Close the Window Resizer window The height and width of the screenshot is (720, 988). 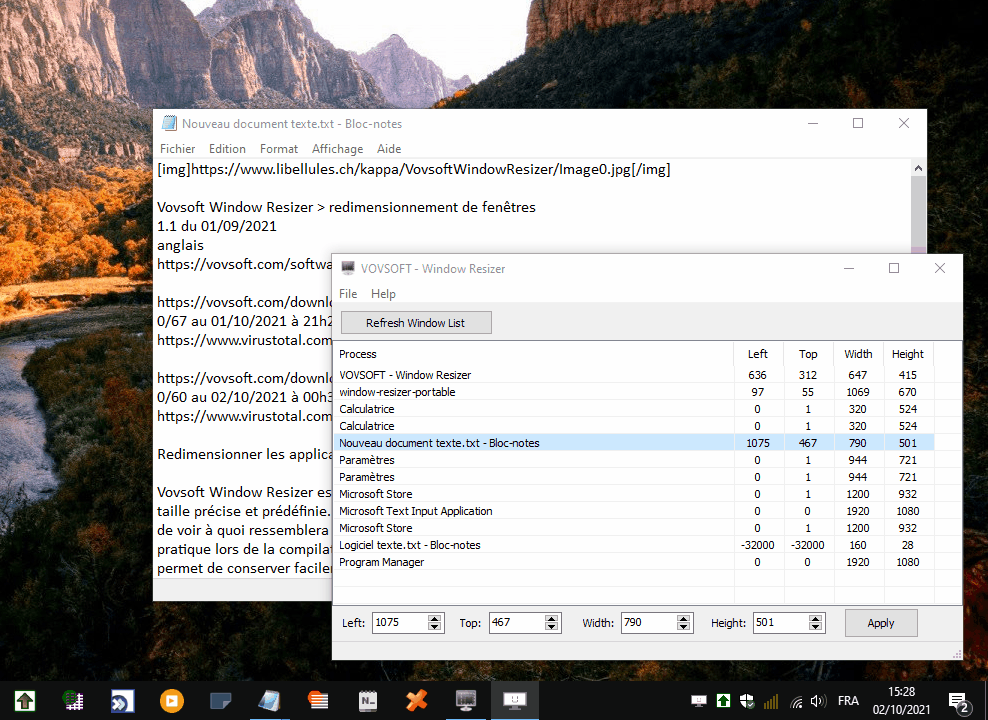(x=939, y=268)
